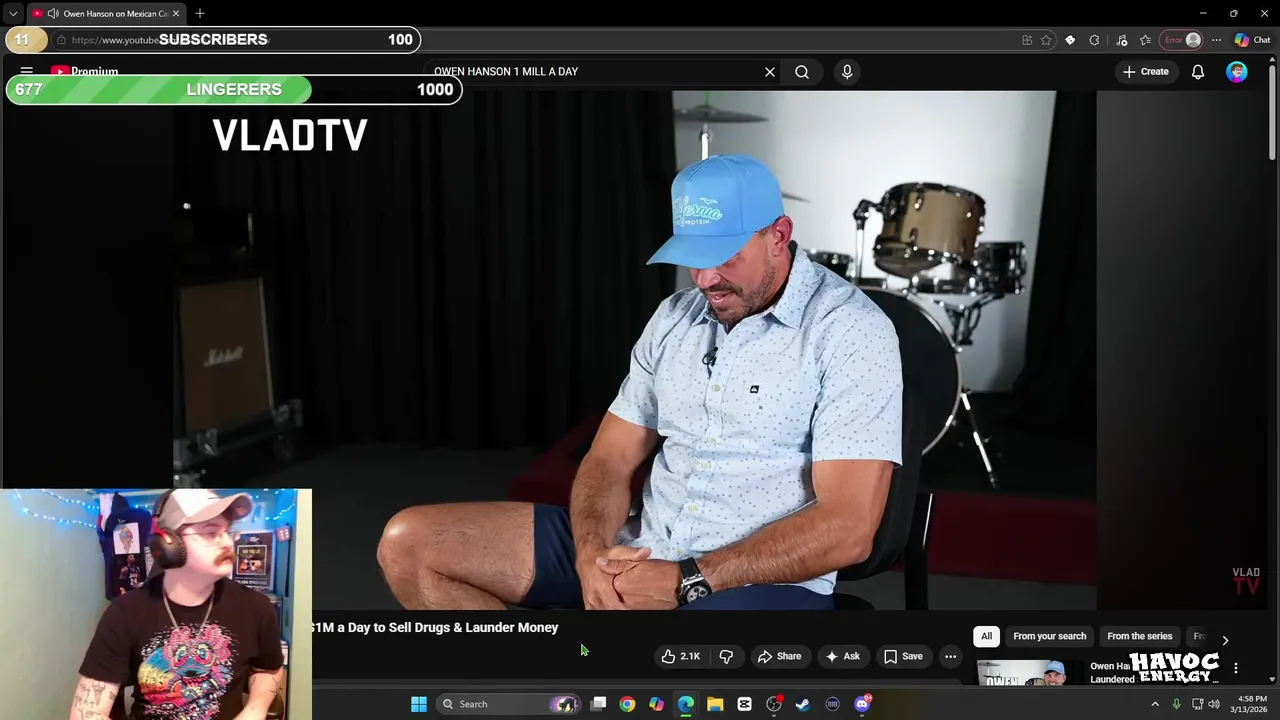Open the round purple taskbar app

pyautogui.click(x=832, y=704)
